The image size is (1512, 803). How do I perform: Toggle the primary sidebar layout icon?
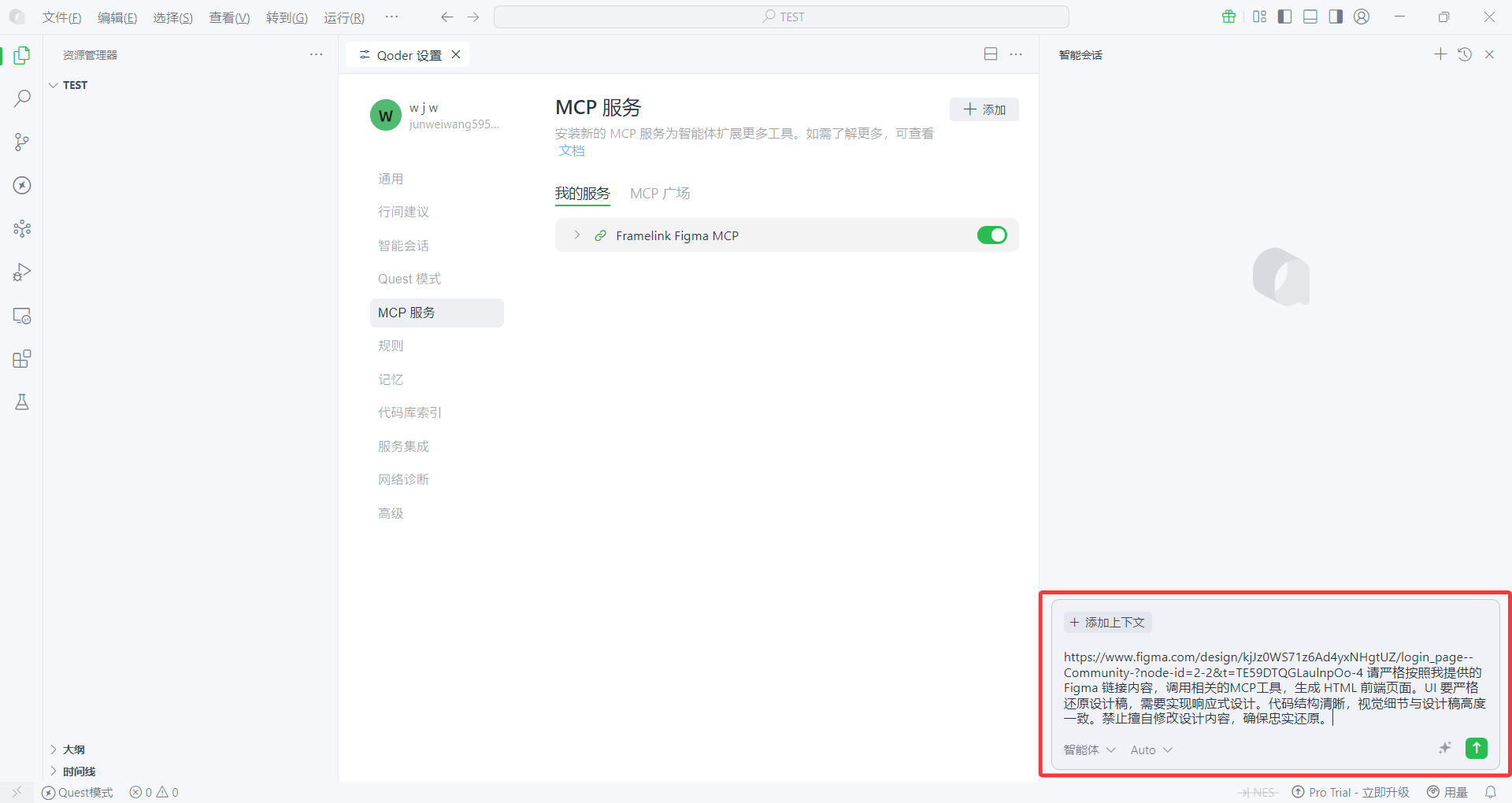pyautogui.click(x=1284, y=17)
